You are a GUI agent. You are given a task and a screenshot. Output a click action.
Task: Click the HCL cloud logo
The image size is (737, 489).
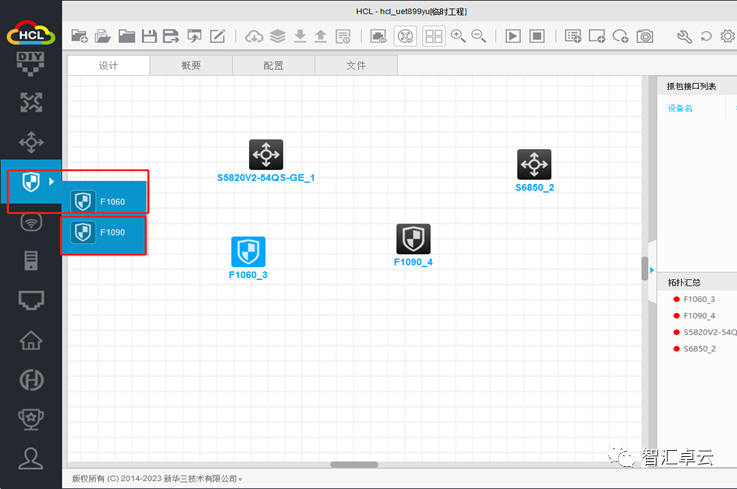(31, 33)
